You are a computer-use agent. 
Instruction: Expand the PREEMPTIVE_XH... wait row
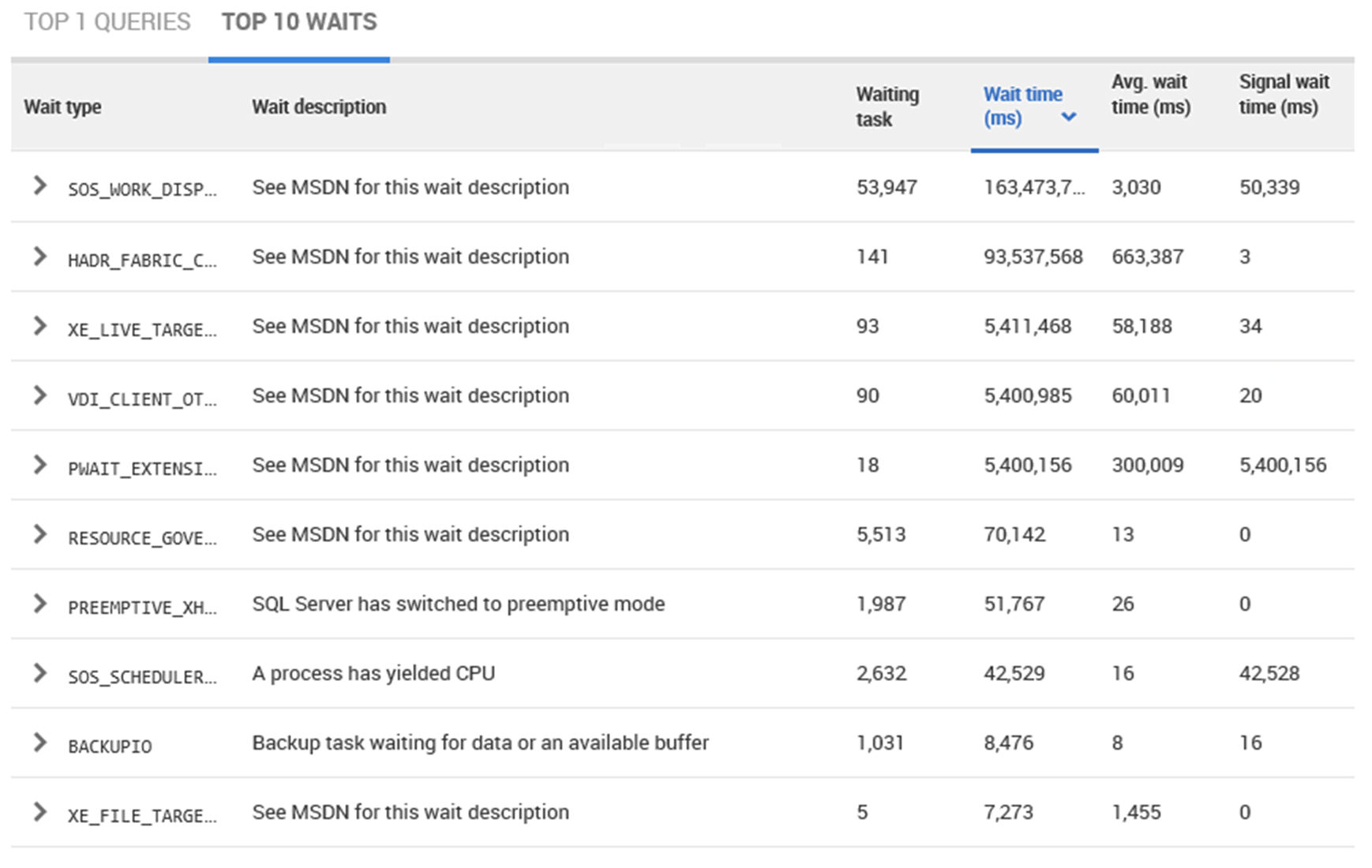tap(39, 603)
